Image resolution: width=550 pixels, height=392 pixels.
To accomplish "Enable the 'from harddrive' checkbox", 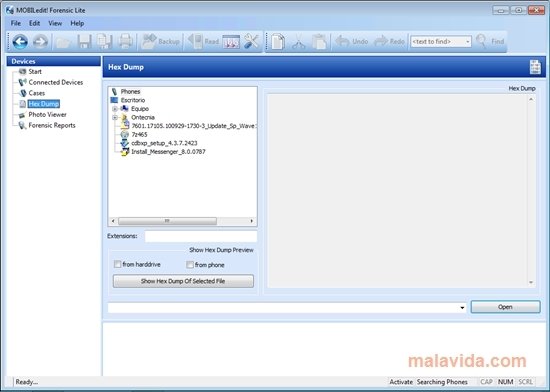I will tap(118, 264).
